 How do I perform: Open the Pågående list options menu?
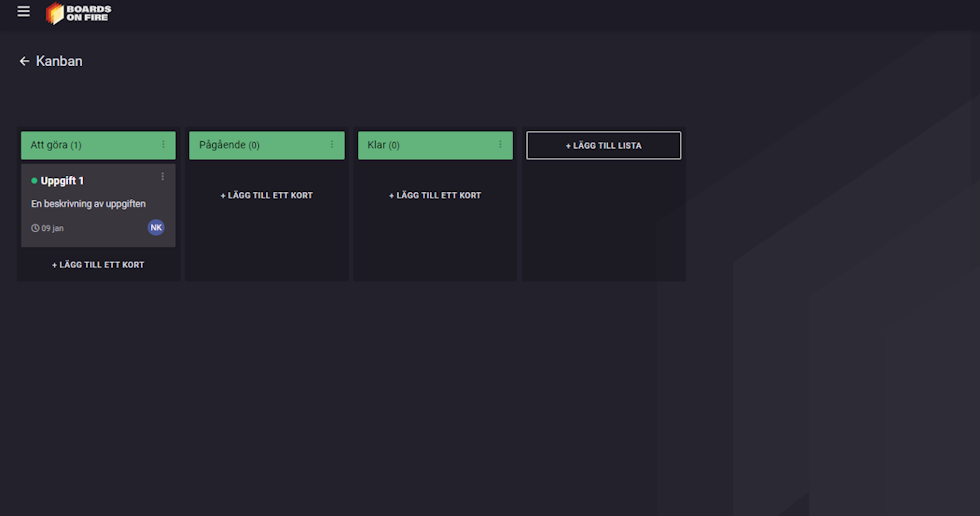pos(332,145)
